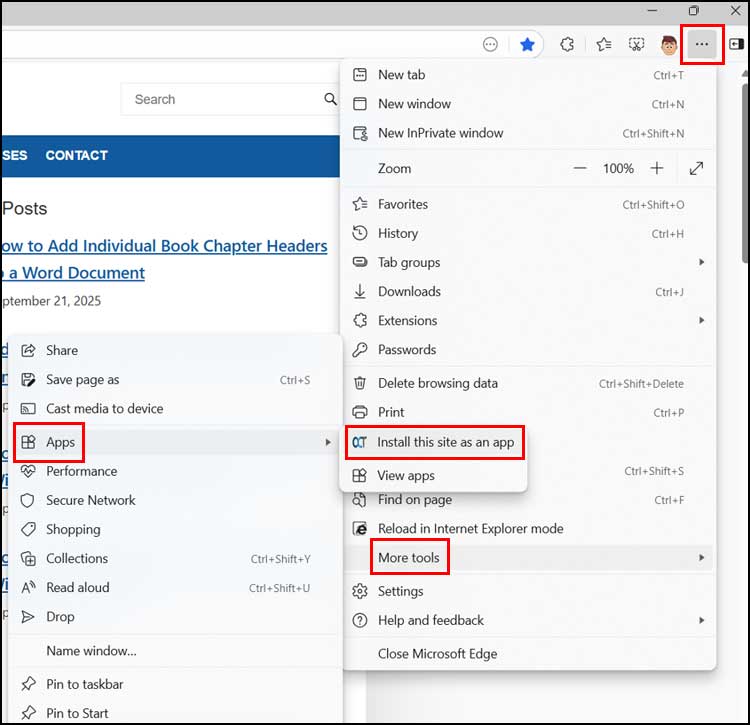Choose Close Microsoft Edge
This screenshot has height=725, width=750.
point(529,654)
